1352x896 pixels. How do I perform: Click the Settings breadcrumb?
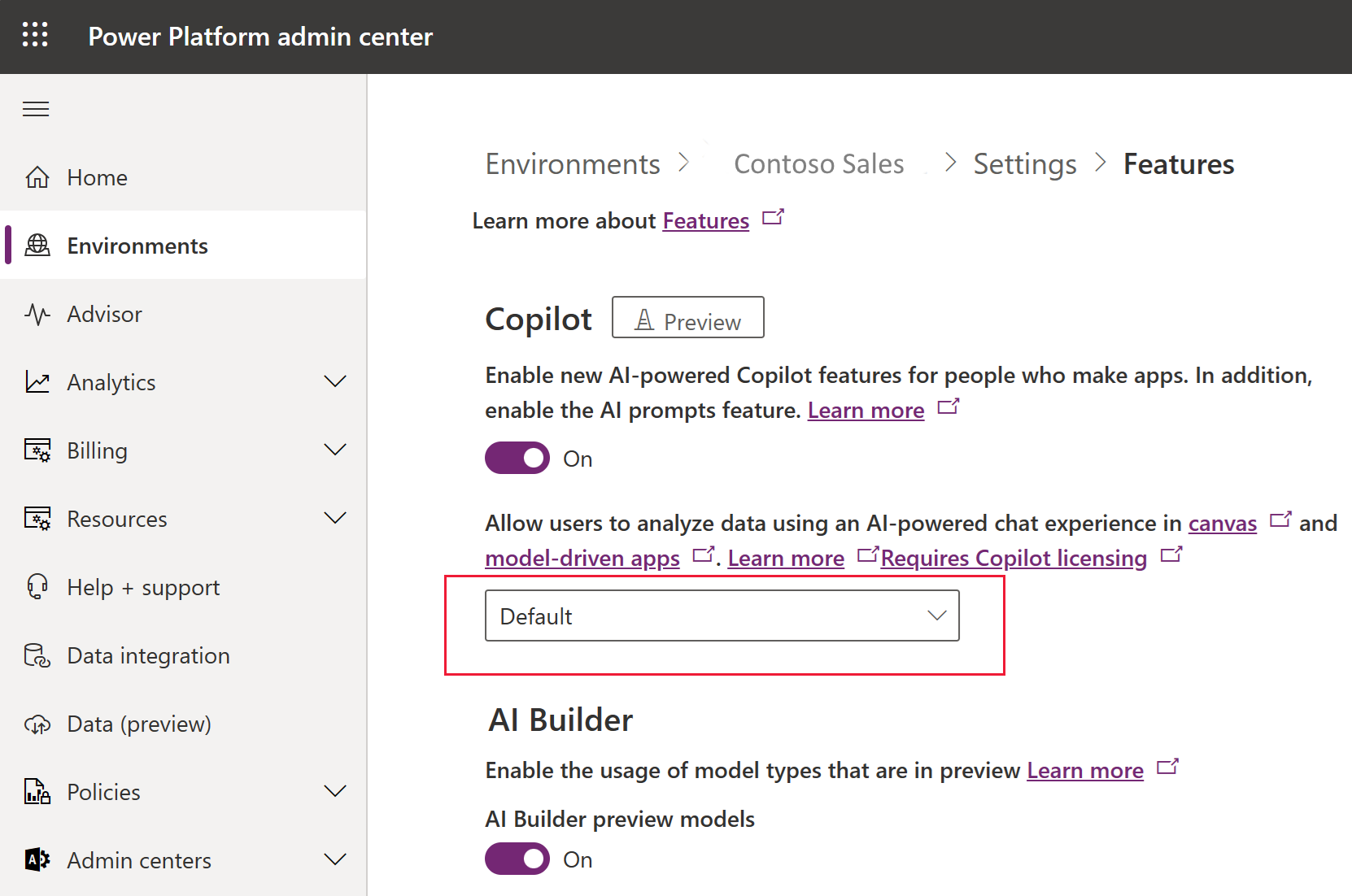tap(1025, 164)
